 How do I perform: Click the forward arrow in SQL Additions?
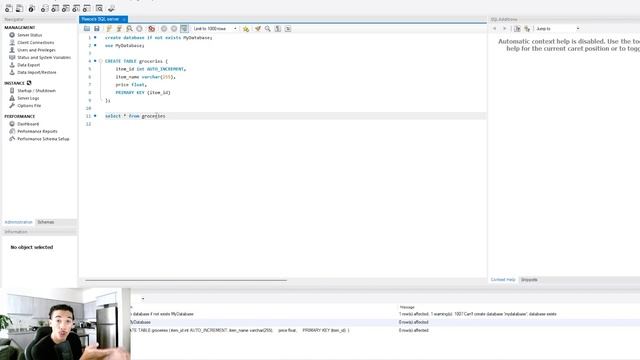click(504, 29)
